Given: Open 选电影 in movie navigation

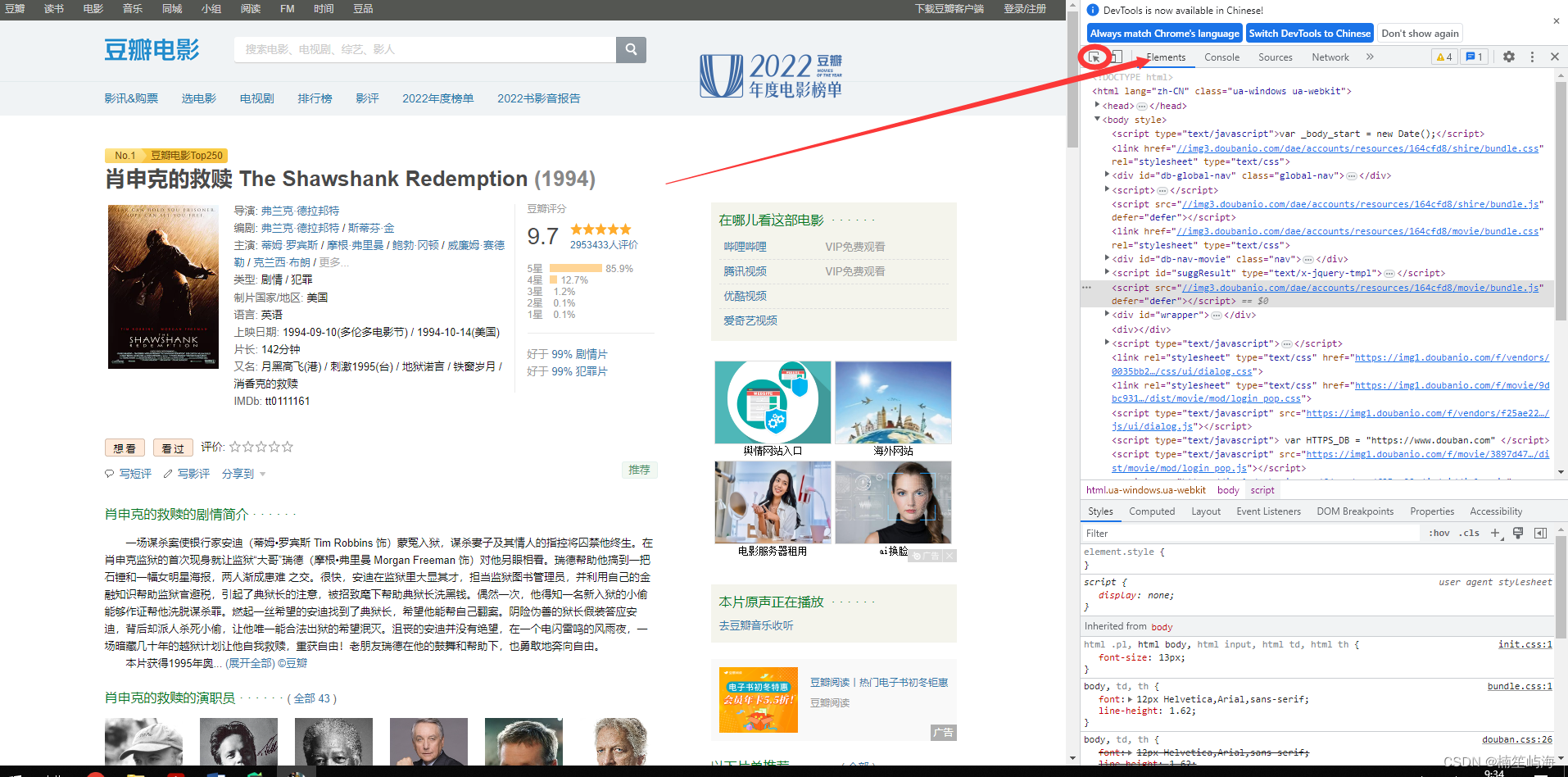Looking at the screenshot, I should pyautogui.click(x=199, y=98).
